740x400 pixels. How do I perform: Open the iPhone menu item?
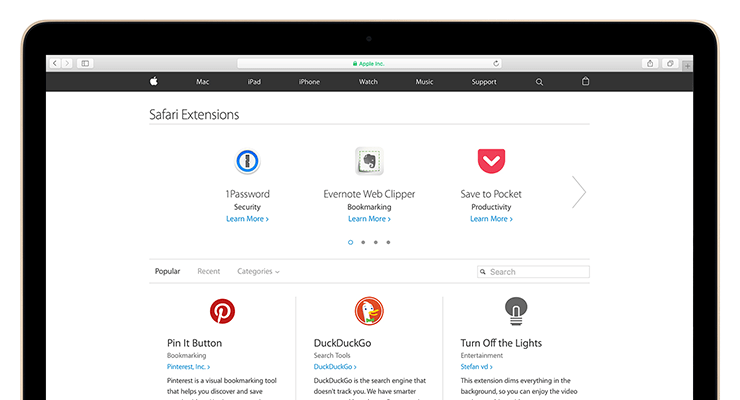pyautogui.click(x=309, y=82)
